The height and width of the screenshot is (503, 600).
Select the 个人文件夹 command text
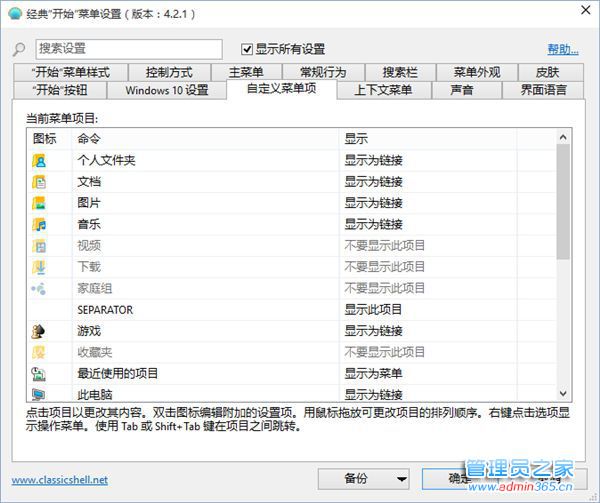click(x=106, y=160)
